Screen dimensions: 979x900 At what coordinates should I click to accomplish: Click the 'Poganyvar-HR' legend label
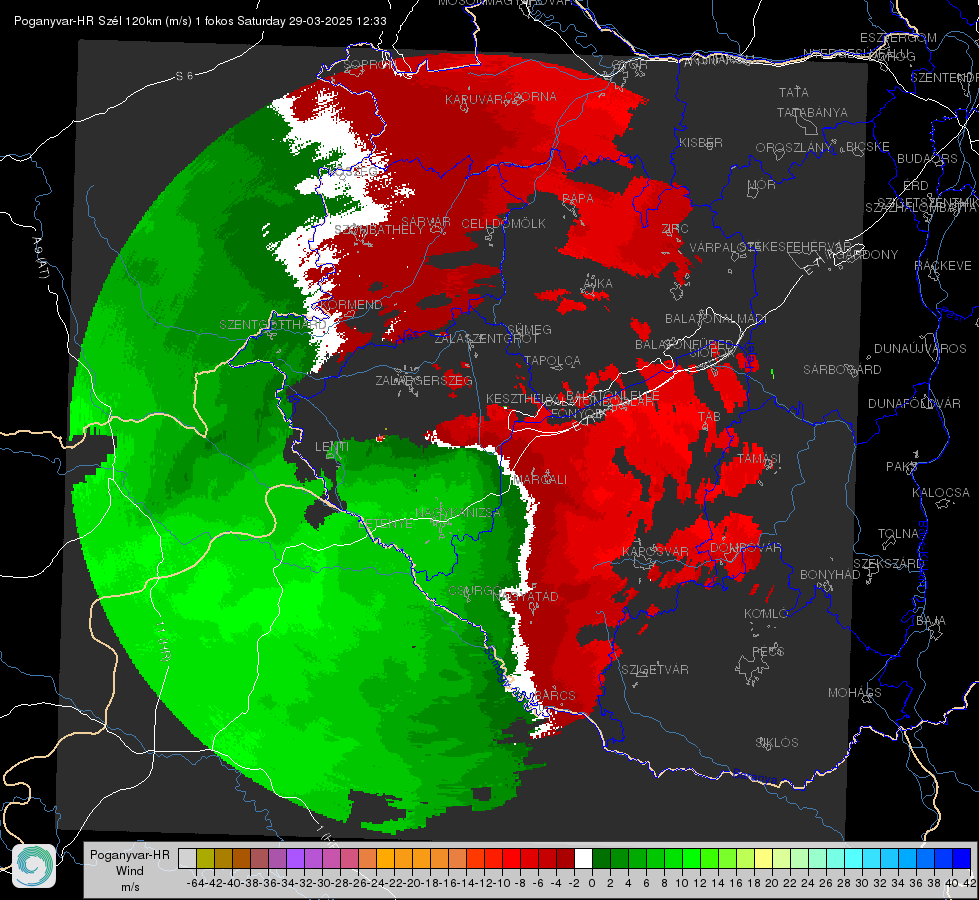[129, 855]
